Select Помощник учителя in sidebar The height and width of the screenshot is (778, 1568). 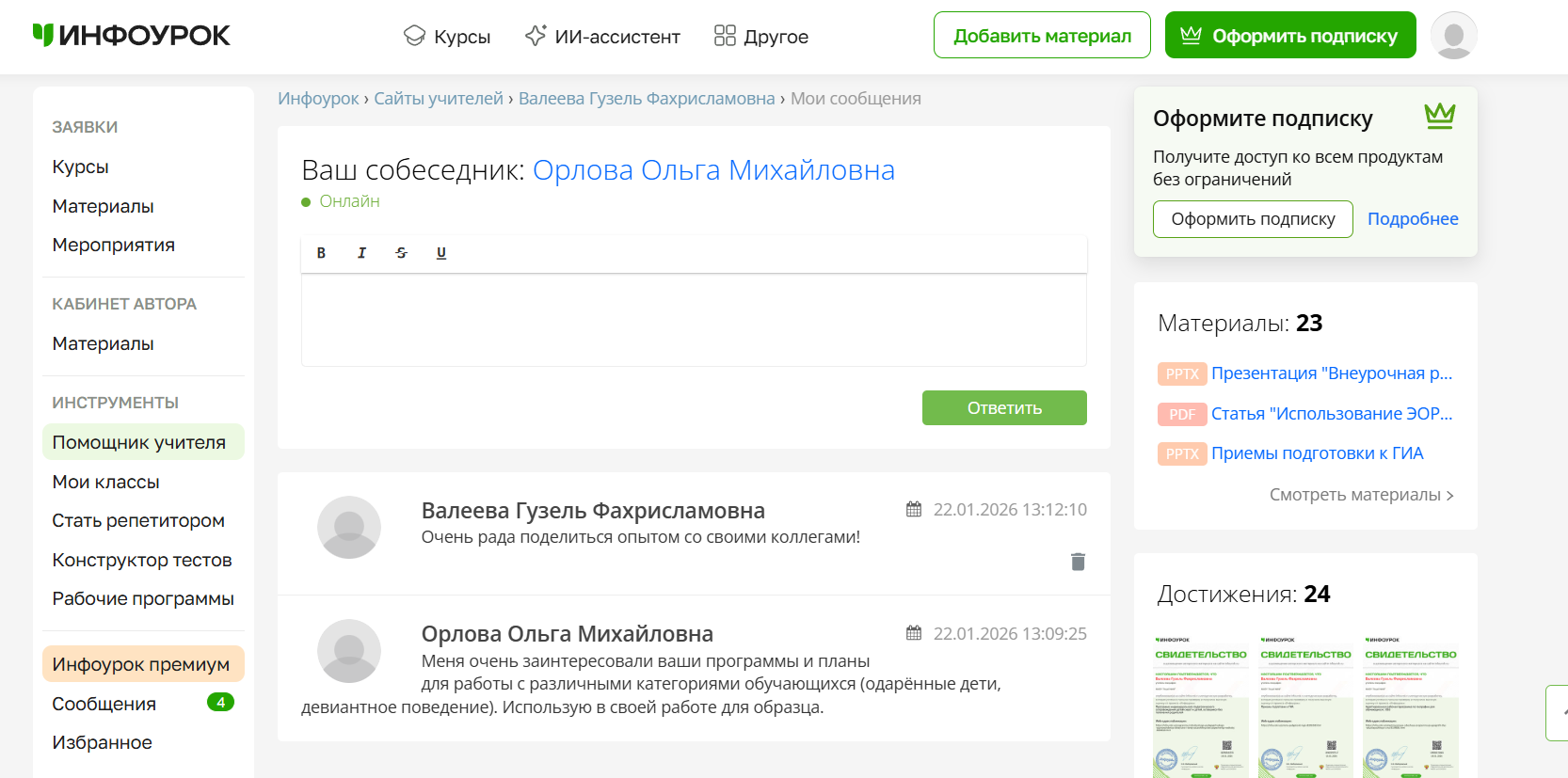139,442
